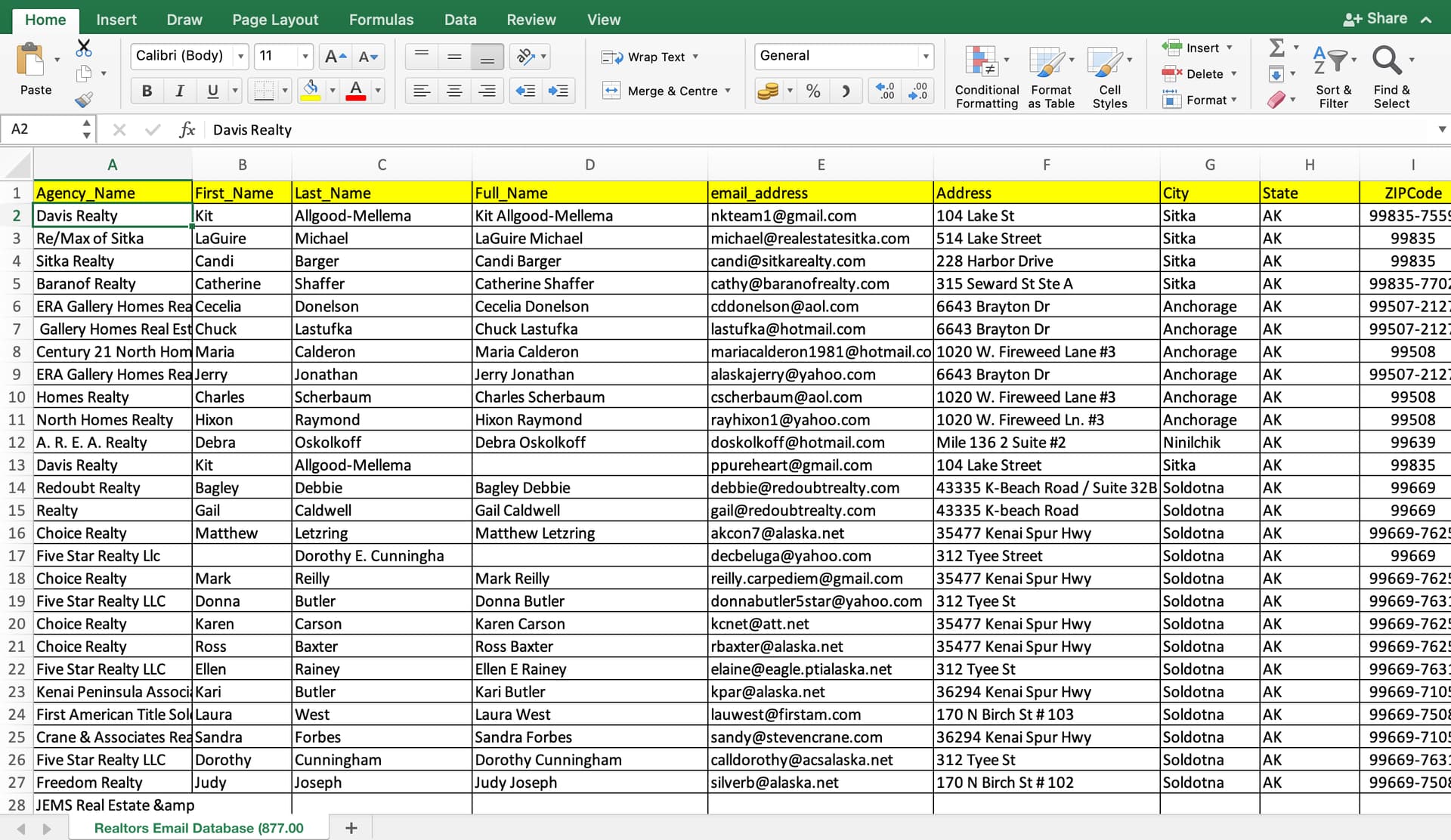Select the Format Painter brush
This screenshot has width=1451, height=840.
click(x=84, y=99)
